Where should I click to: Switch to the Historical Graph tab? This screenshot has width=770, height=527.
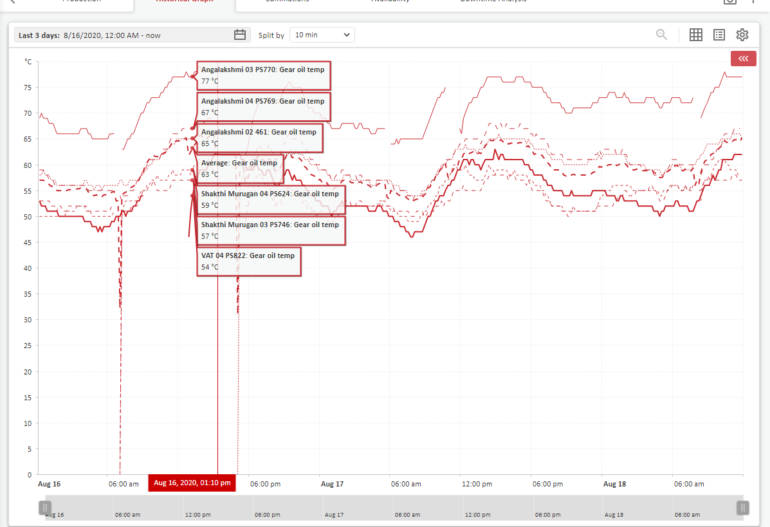[184, 3]
